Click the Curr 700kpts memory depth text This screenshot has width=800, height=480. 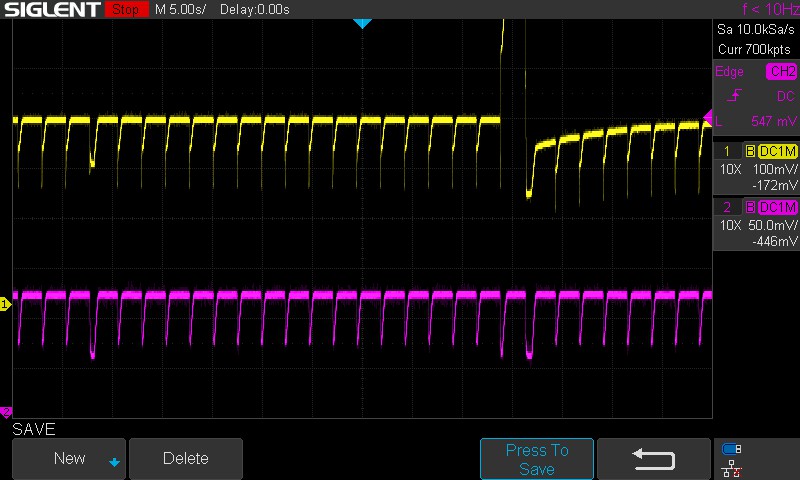click(x=754, y=49)
